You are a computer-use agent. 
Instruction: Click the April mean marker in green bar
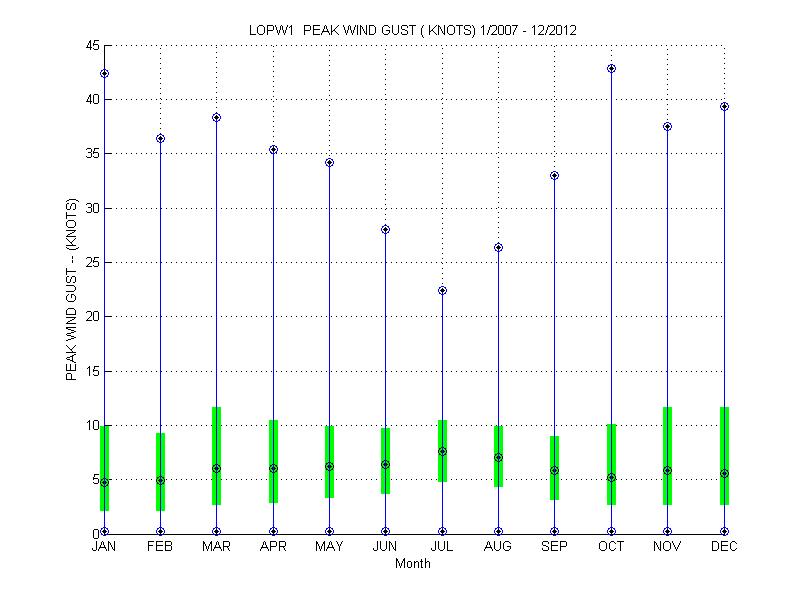[x=273, y=468]
